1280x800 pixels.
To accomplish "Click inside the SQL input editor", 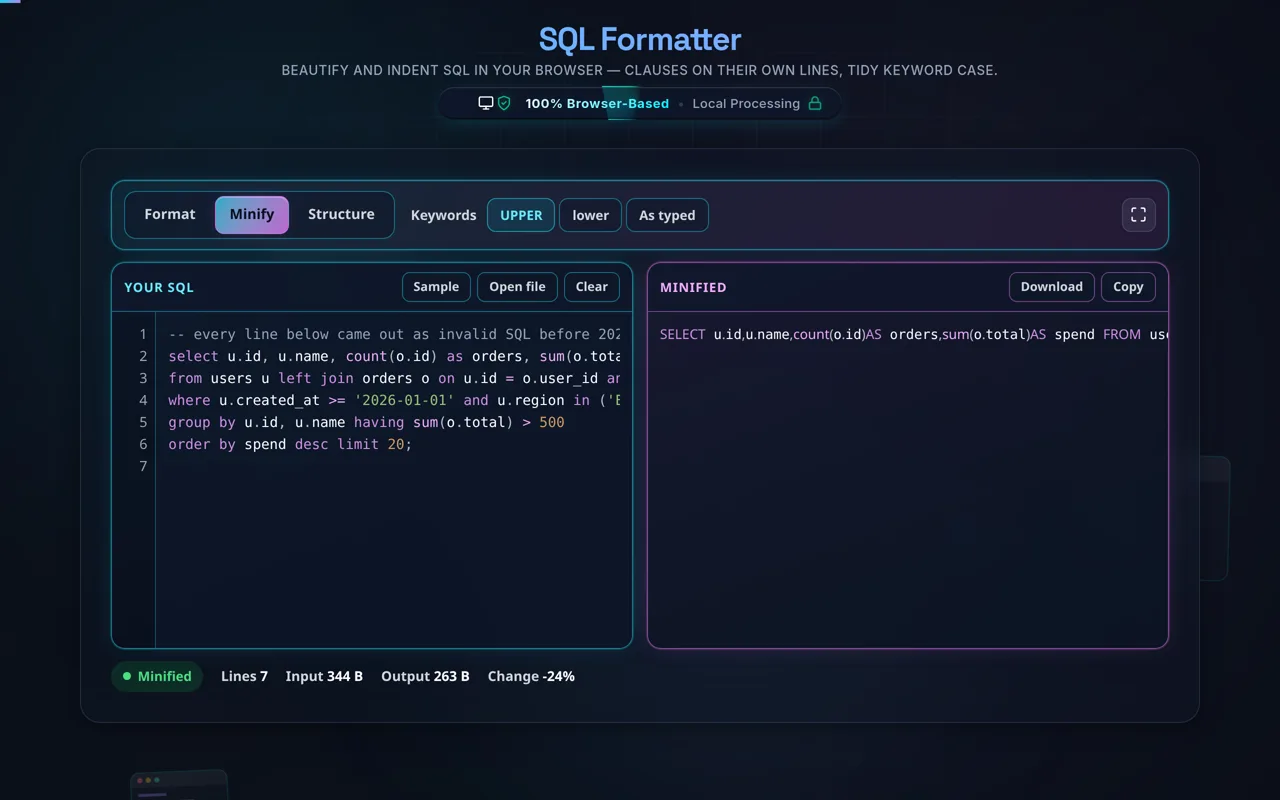I will click(x=394, y=480).
